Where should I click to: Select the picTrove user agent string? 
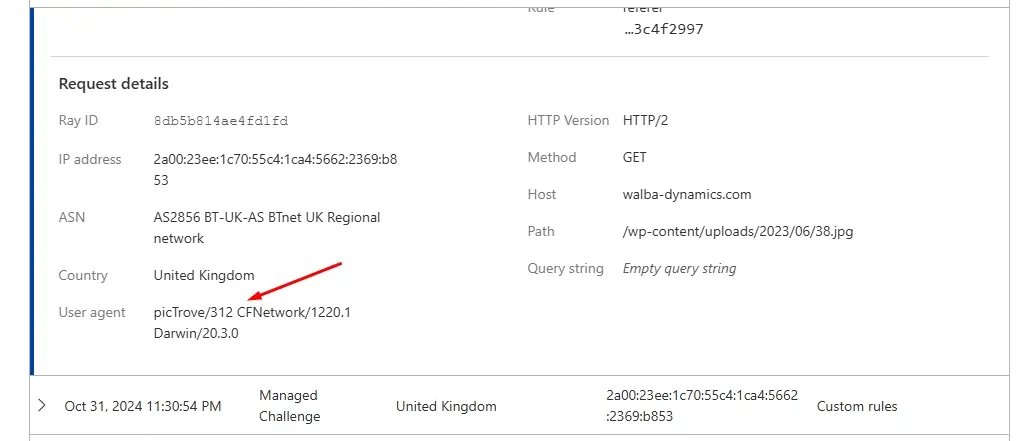coord(252,322)
